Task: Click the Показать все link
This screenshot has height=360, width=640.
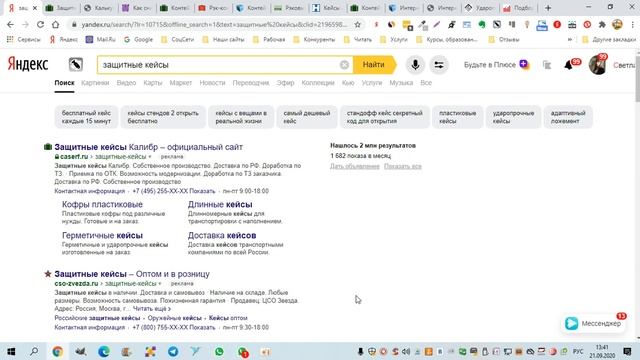Action: point(403,166)
